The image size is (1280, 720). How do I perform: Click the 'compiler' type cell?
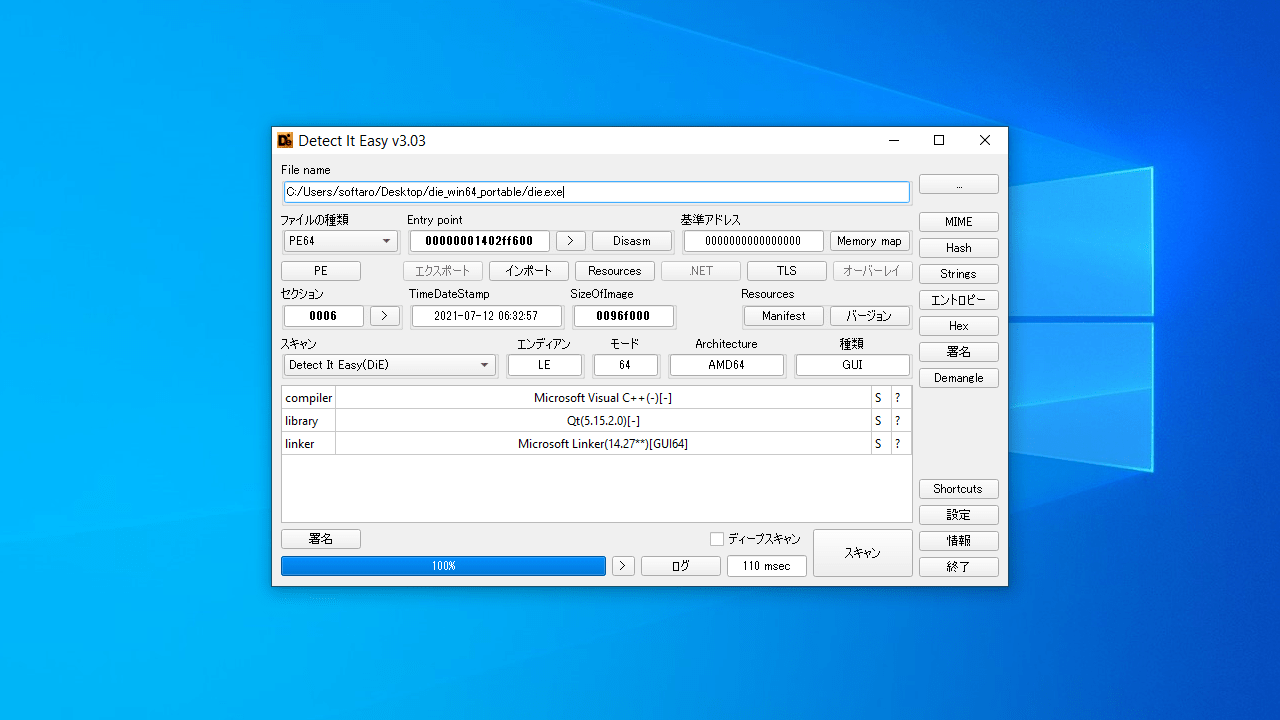pyautogui.click(x=309, y=398)
